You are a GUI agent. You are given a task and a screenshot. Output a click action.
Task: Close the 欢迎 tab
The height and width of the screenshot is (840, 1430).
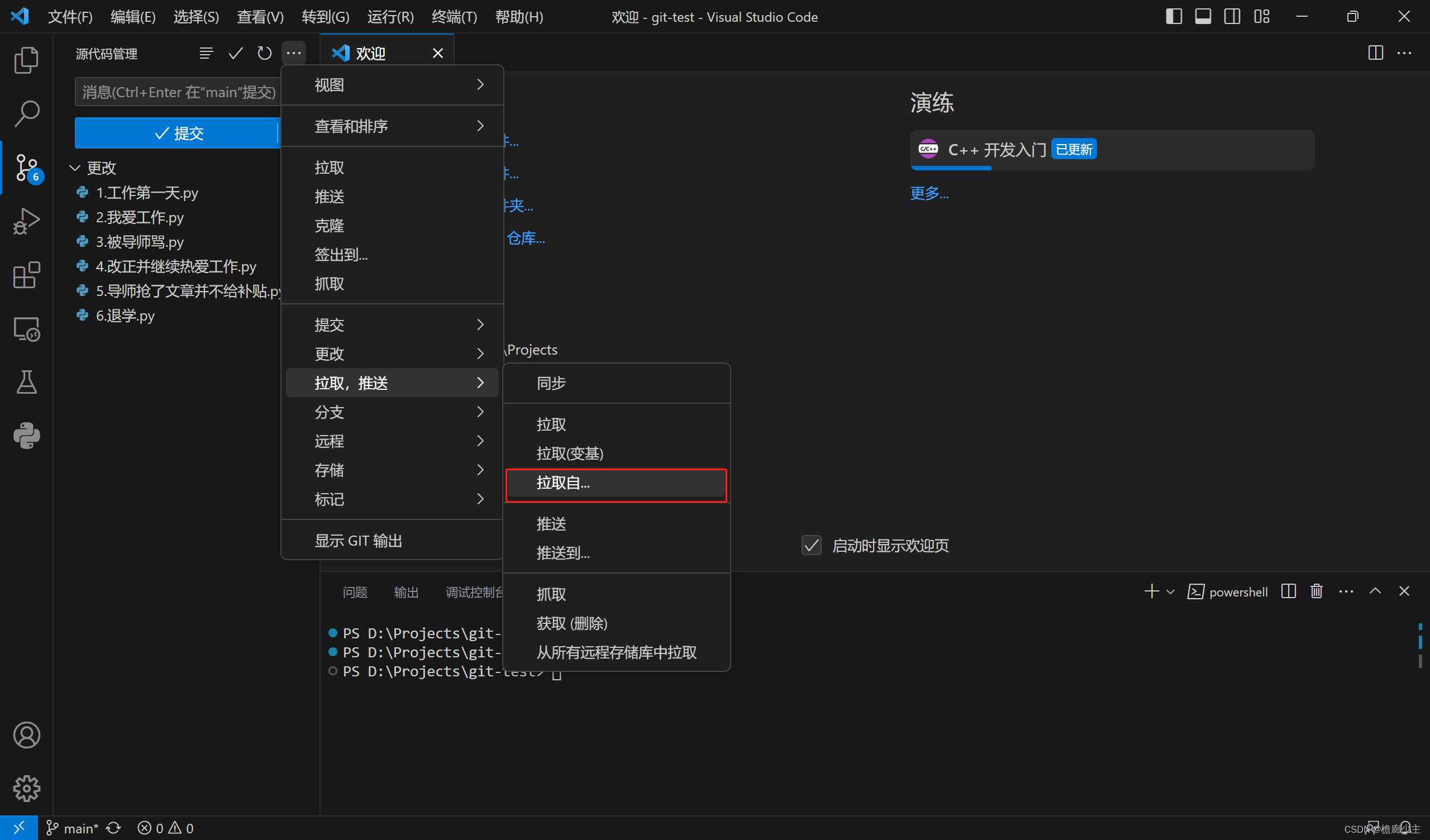click(437, 54)
